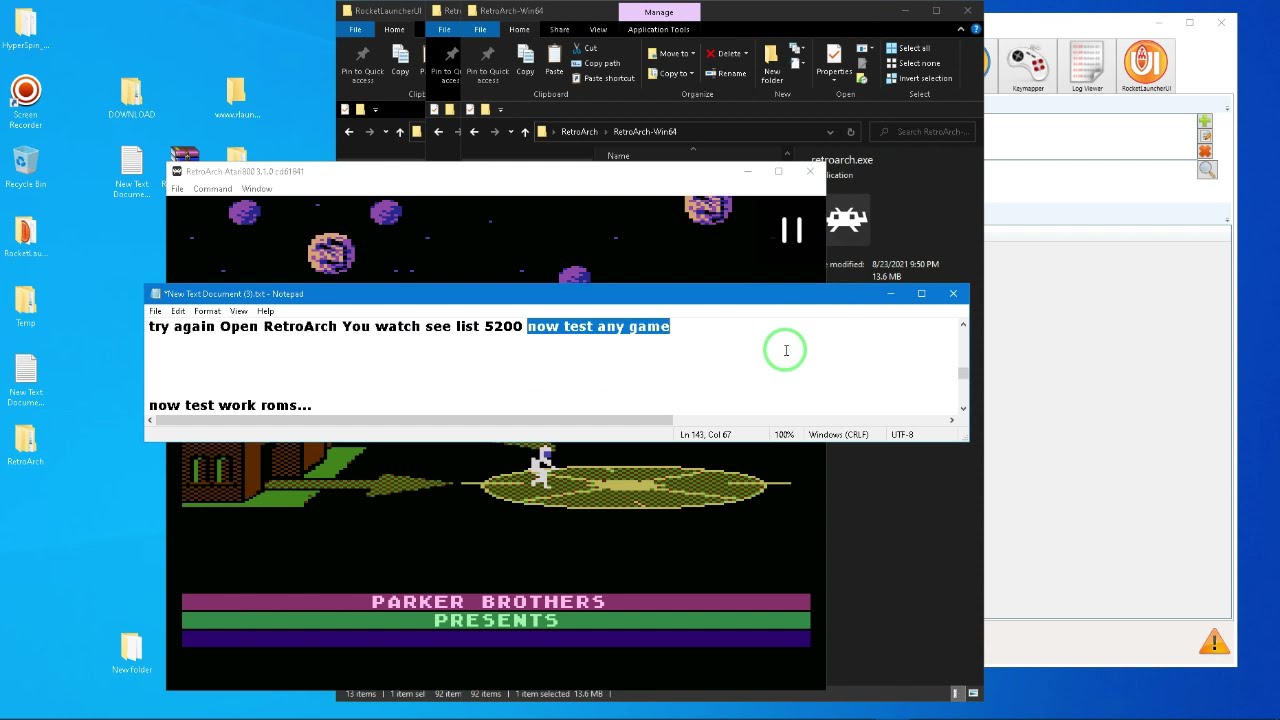Image resolution: width=1280 pixels, height=720 pixels.
Task: Click the '100%' zoom in Notepad status bar
Action: click(x=784, y=434)
